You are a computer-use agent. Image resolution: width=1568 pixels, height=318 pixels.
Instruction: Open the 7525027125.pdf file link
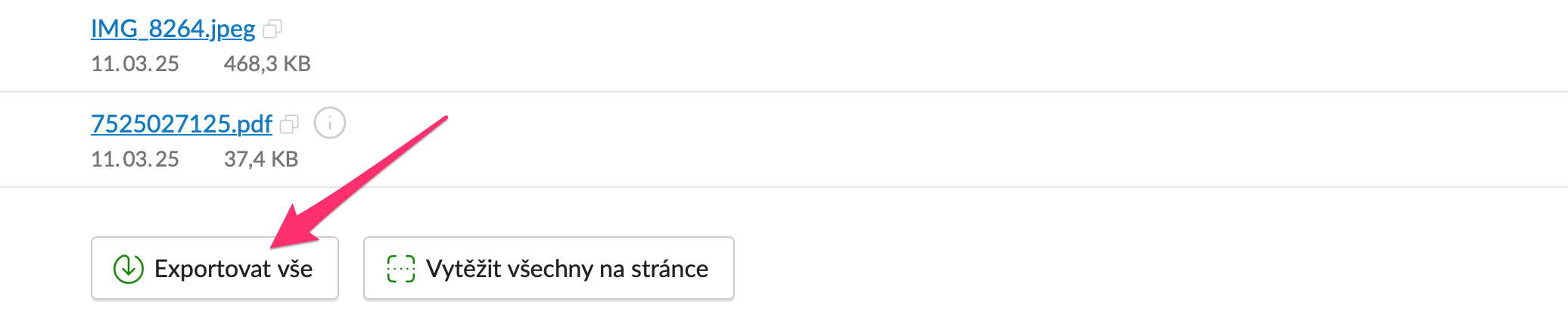coord(182,123)
